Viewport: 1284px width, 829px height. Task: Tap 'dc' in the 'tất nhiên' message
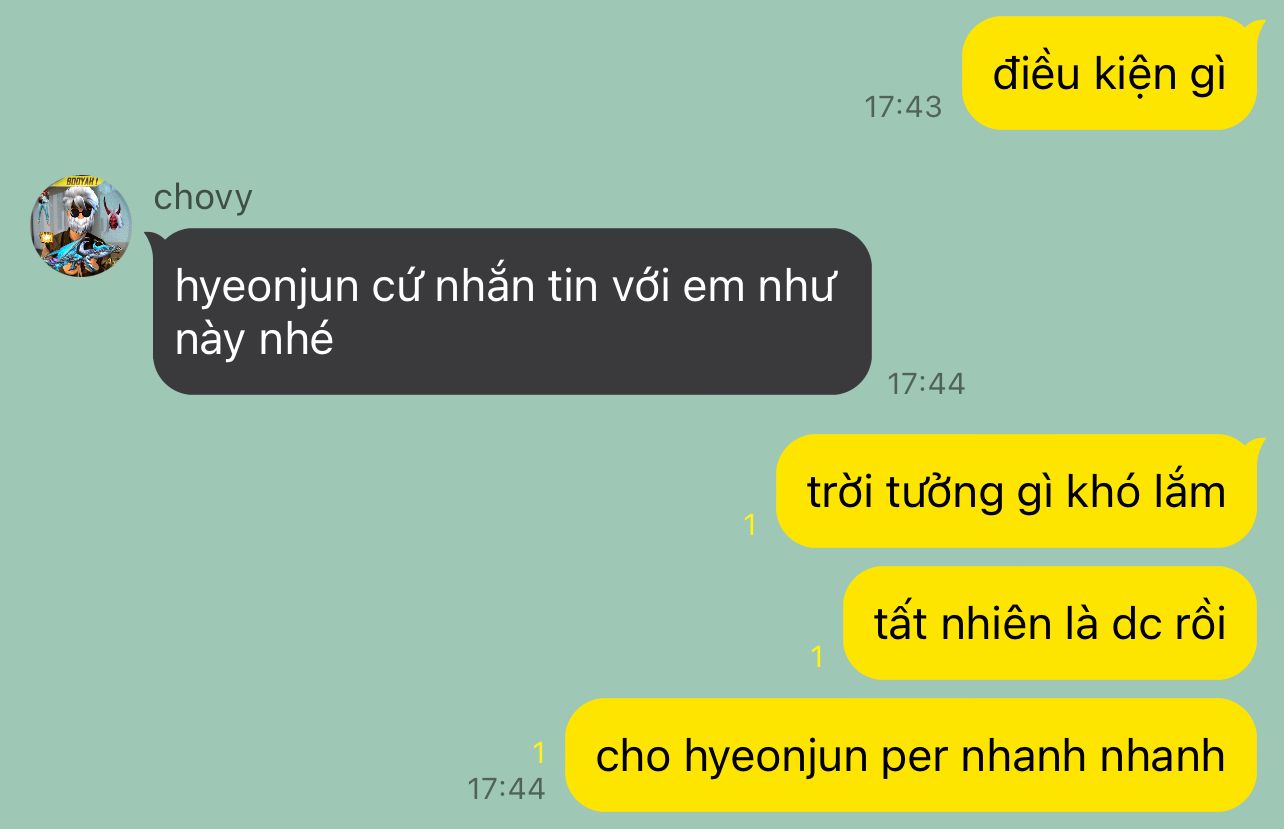coord(1133,624)
